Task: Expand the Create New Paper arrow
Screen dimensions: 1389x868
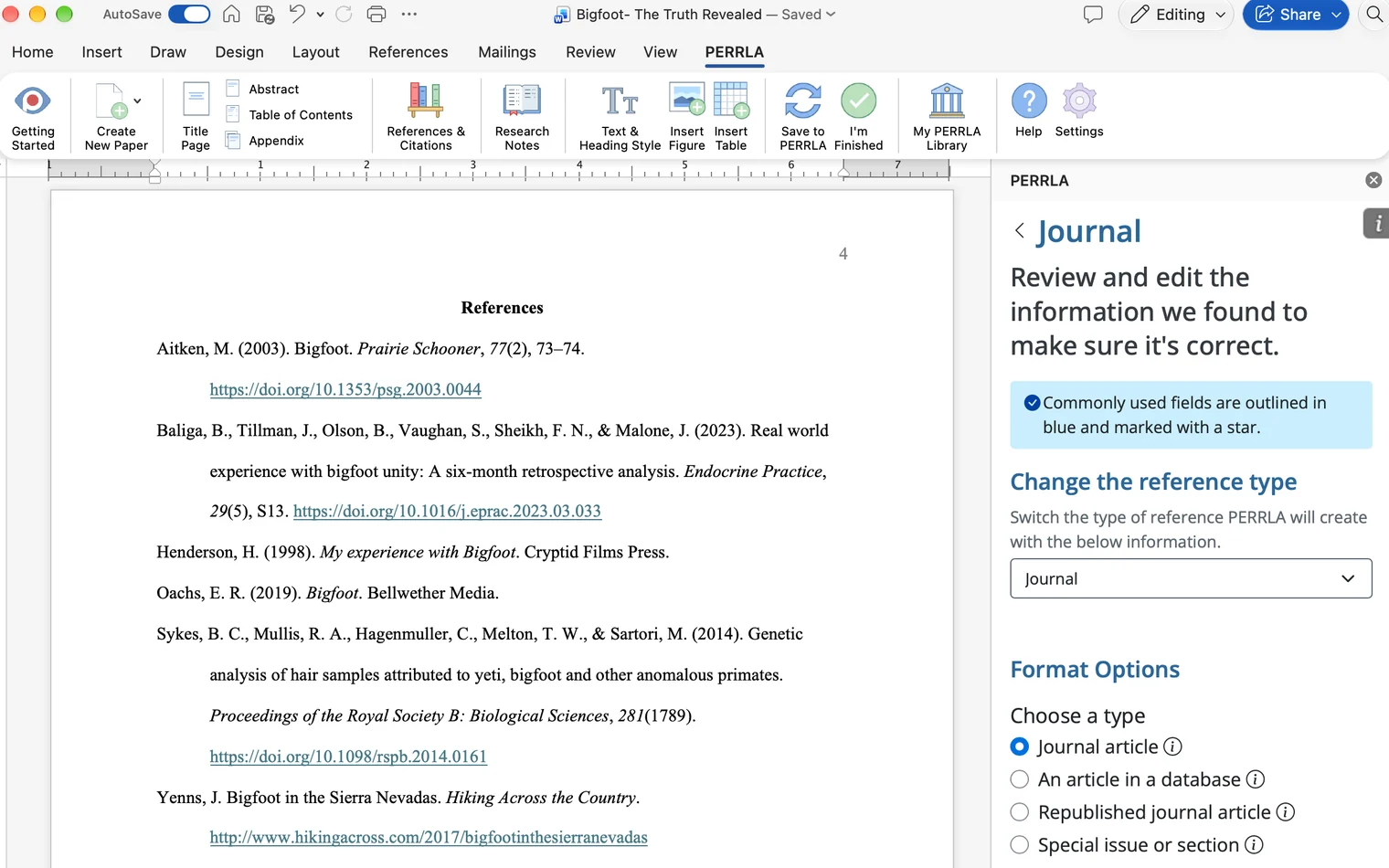Action: click(137, 101)
